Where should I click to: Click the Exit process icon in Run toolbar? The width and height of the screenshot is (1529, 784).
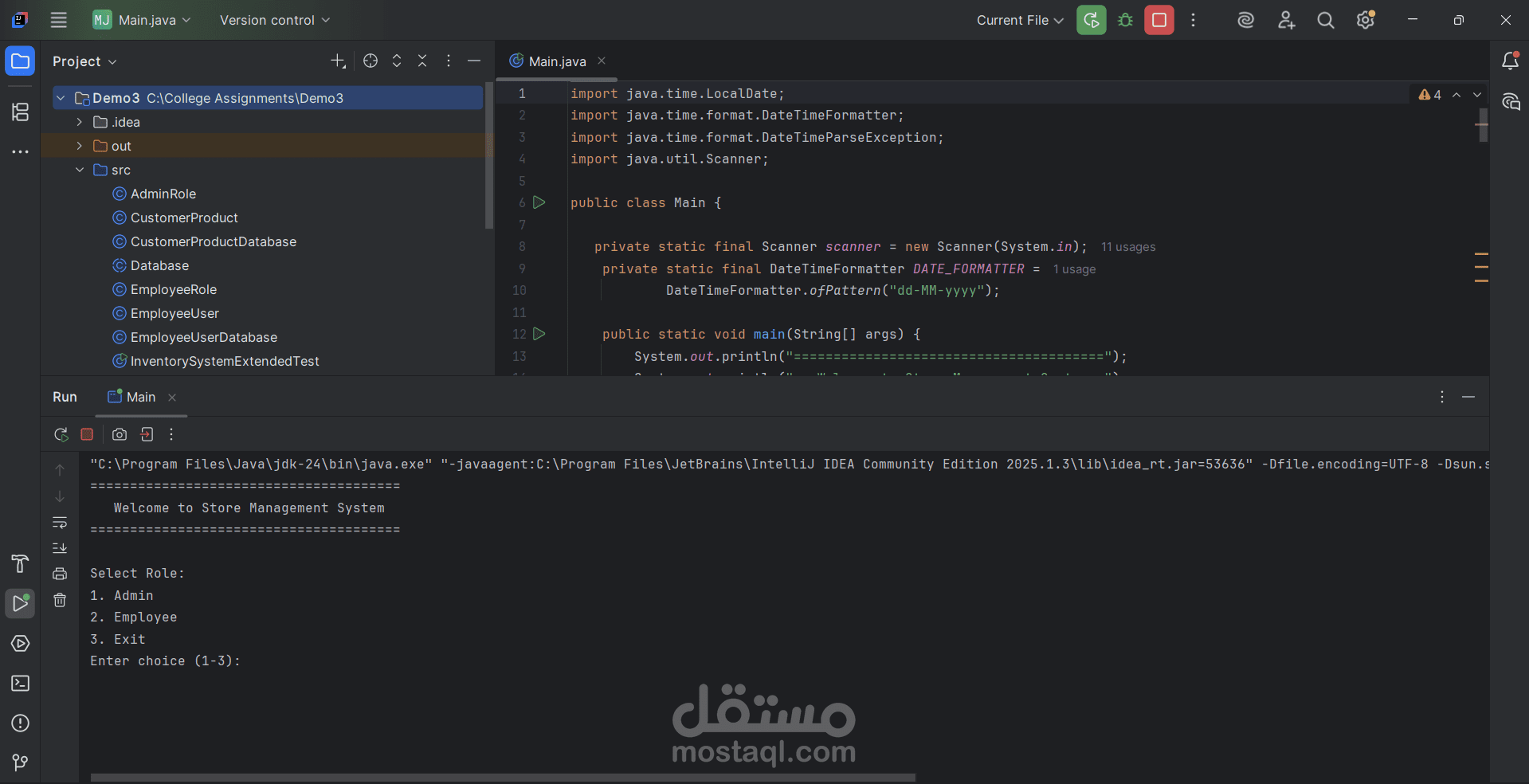(147, 434)
